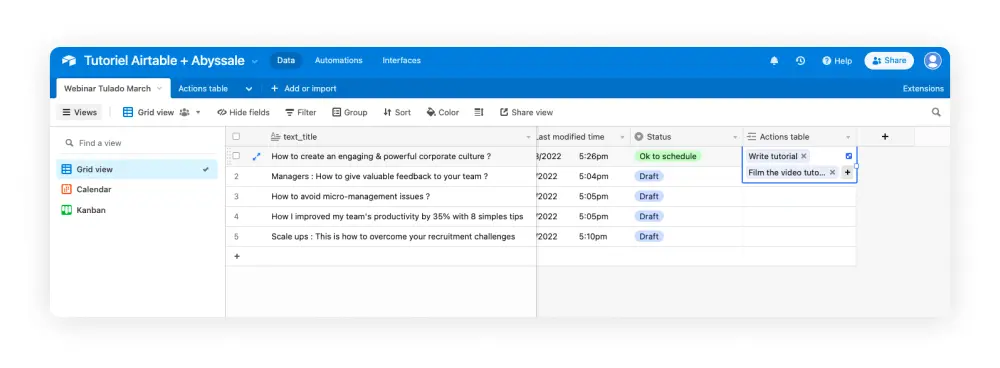Expand the Actions table tab dropdown chevron

pyautogui.click(x=249, y=89)
